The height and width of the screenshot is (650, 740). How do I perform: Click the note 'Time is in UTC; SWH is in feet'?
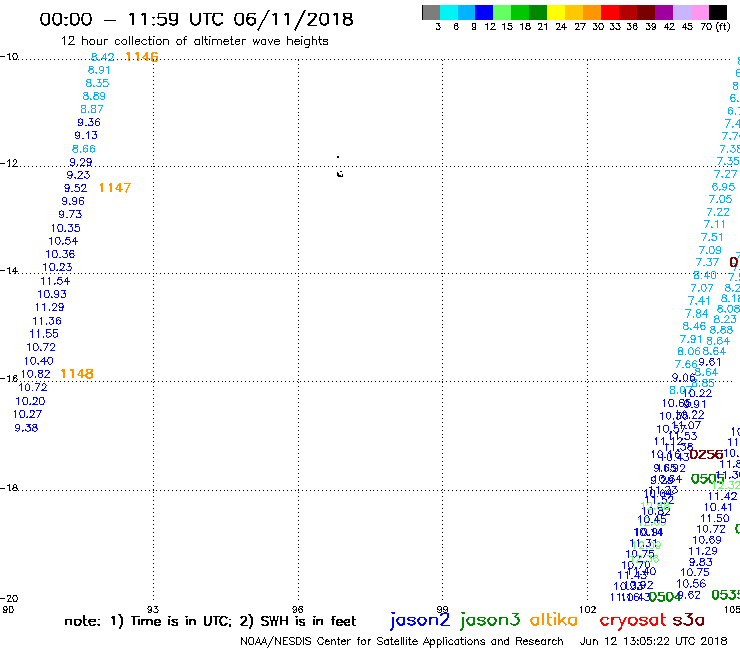(210, 621)
